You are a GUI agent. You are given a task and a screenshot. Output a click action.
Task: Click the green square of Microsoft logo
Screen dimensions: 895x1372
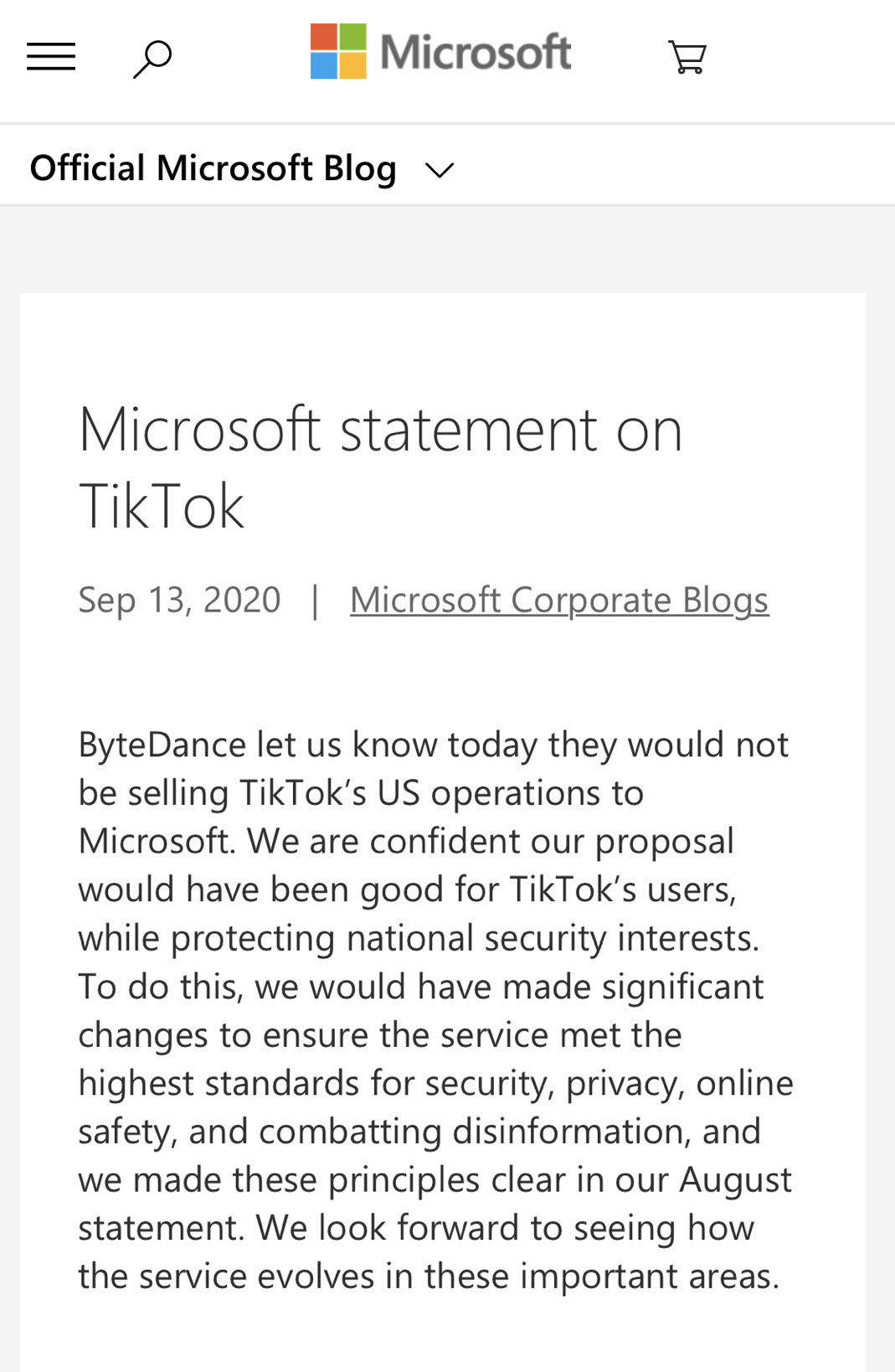[352, 37]
